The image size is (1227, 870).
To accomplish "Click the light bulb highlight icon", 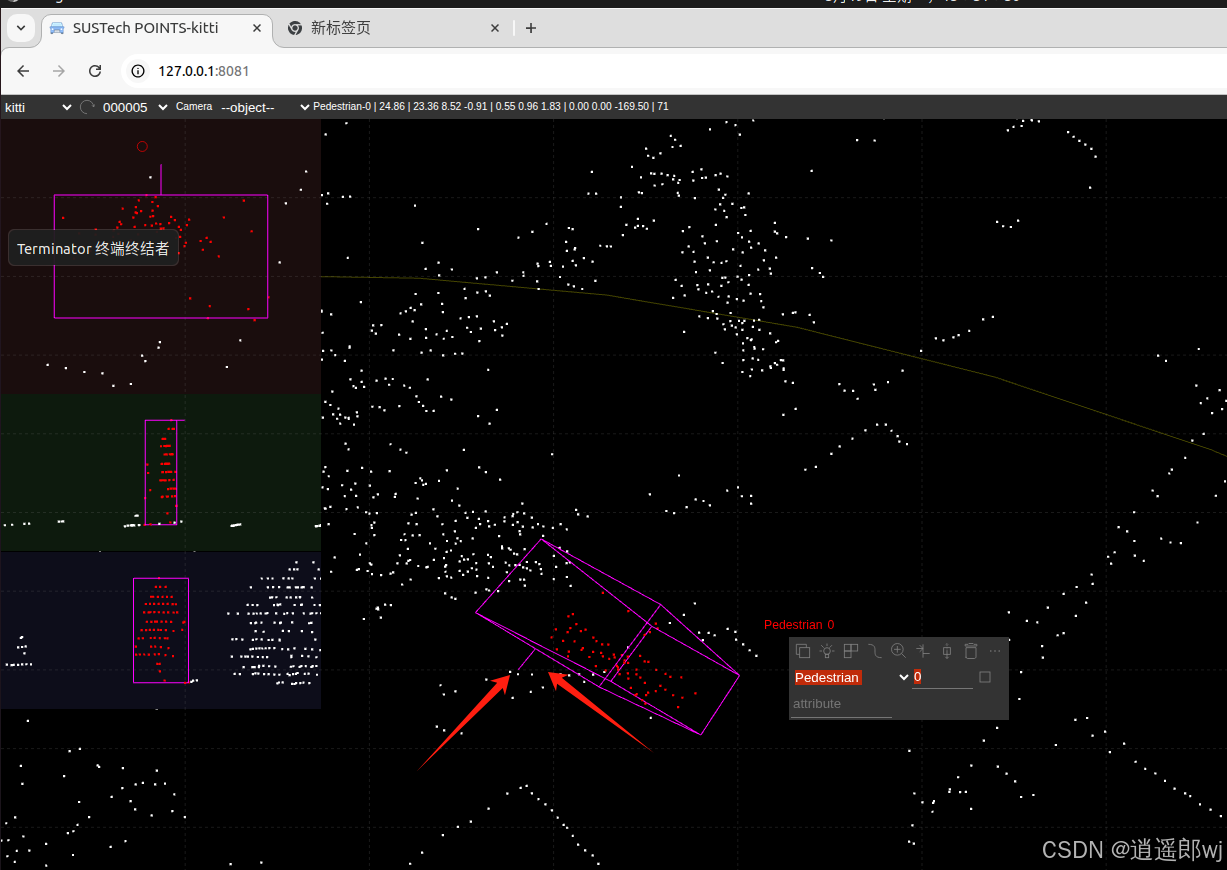I will [827, 651].
